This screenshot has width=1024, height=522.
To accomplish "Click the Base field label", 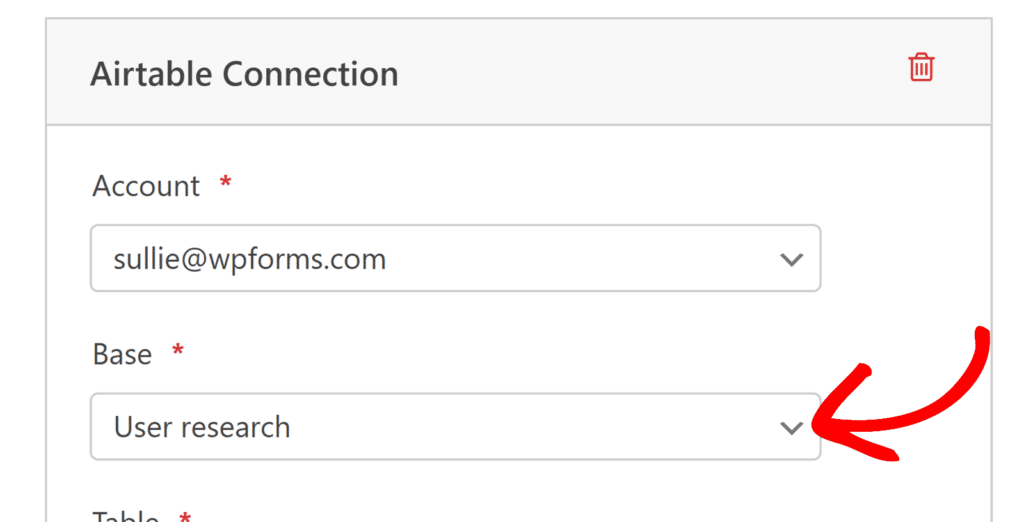I will pos(122,355).
